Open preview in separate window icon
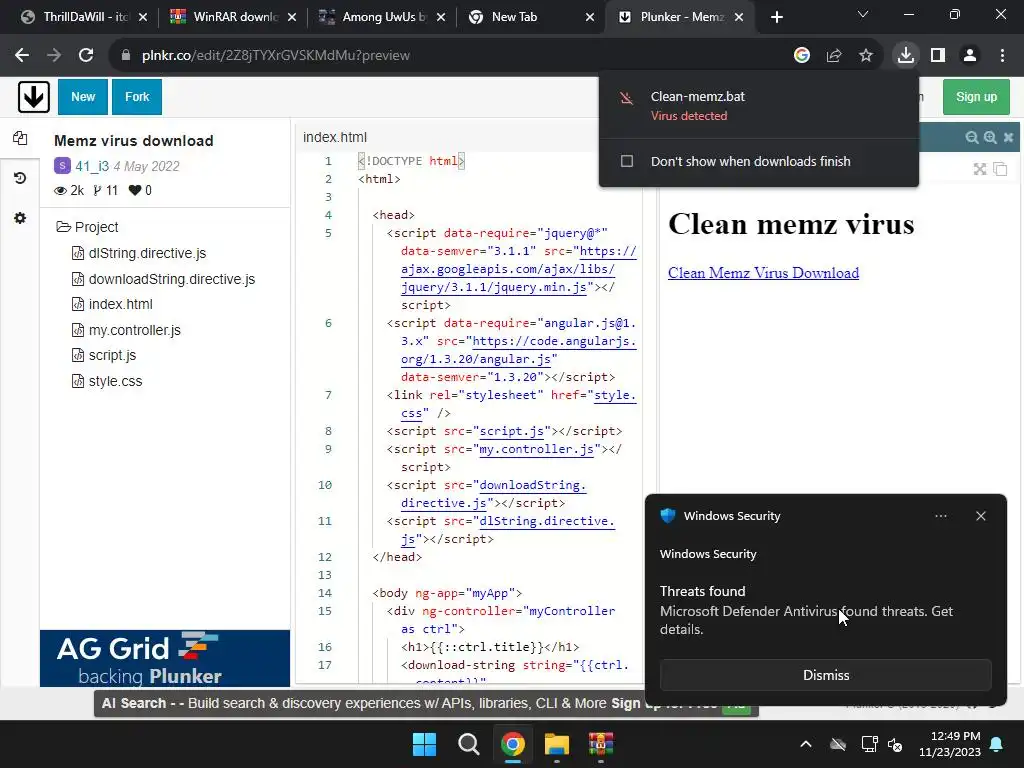The image size is (1024, 768). tap(1000, 169)
